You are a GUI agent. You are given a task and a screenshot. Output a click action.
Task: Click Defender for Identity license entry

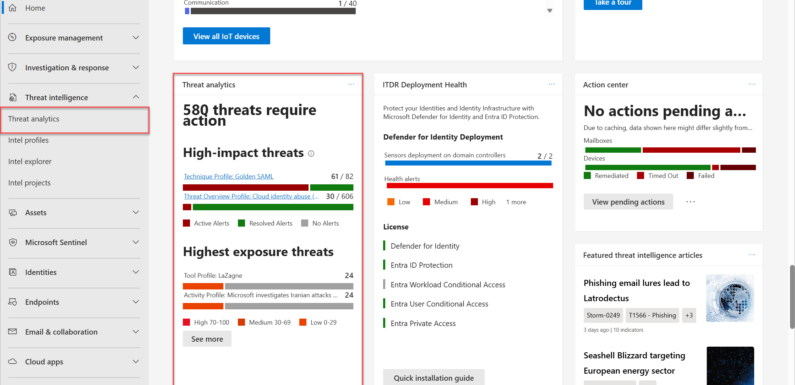[425, 246]
